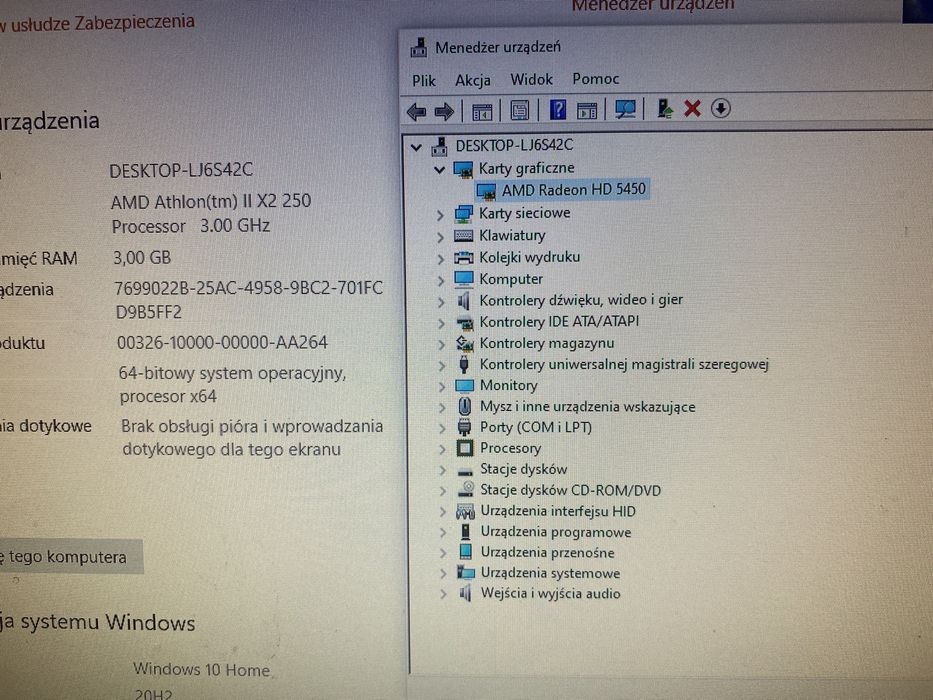Click the Karty graficzne monitor icon
The height and width of the screenshot is (700, 933).
463,170
